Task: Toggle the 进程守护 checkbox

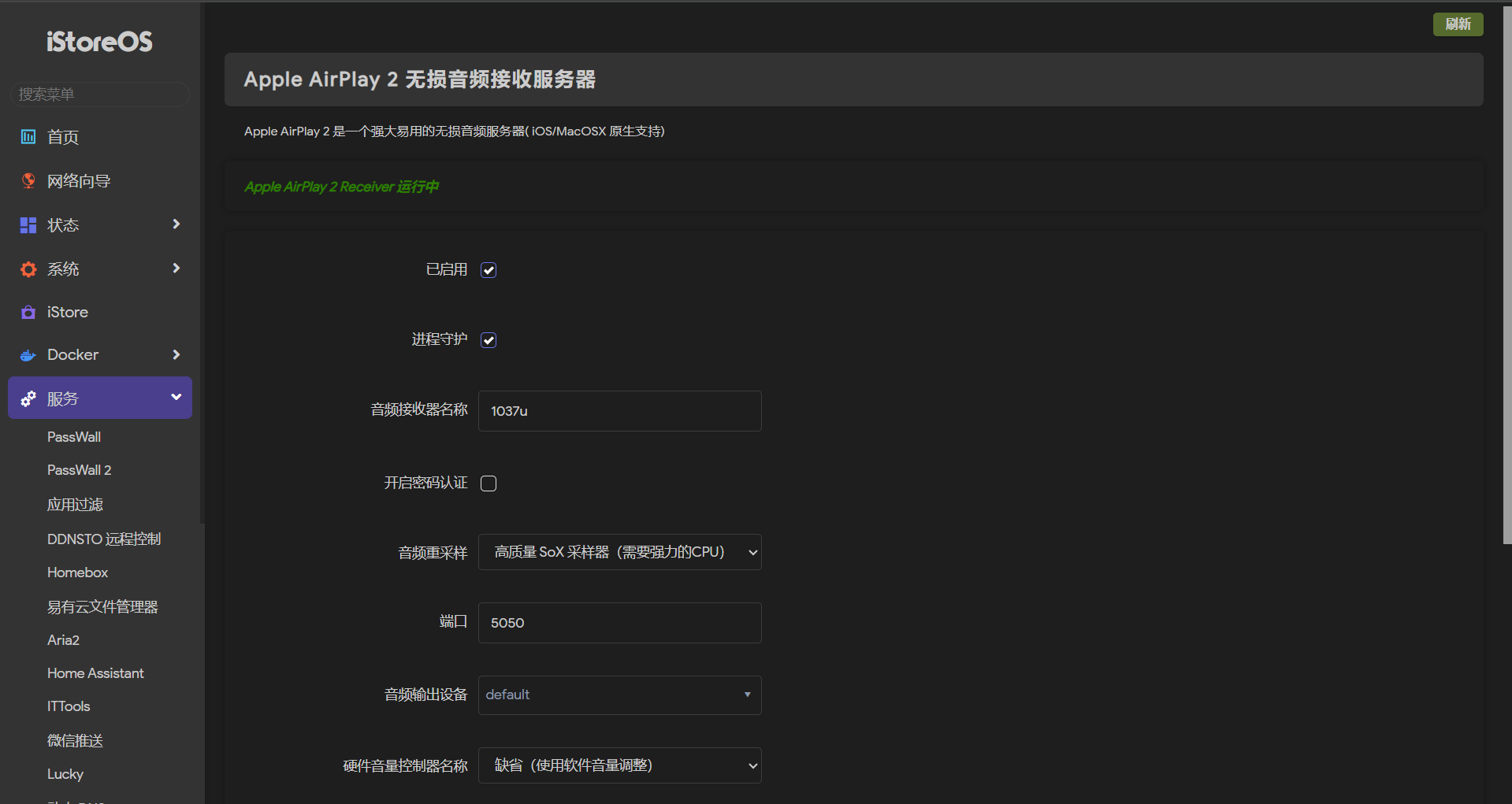Action: point(489,340)
